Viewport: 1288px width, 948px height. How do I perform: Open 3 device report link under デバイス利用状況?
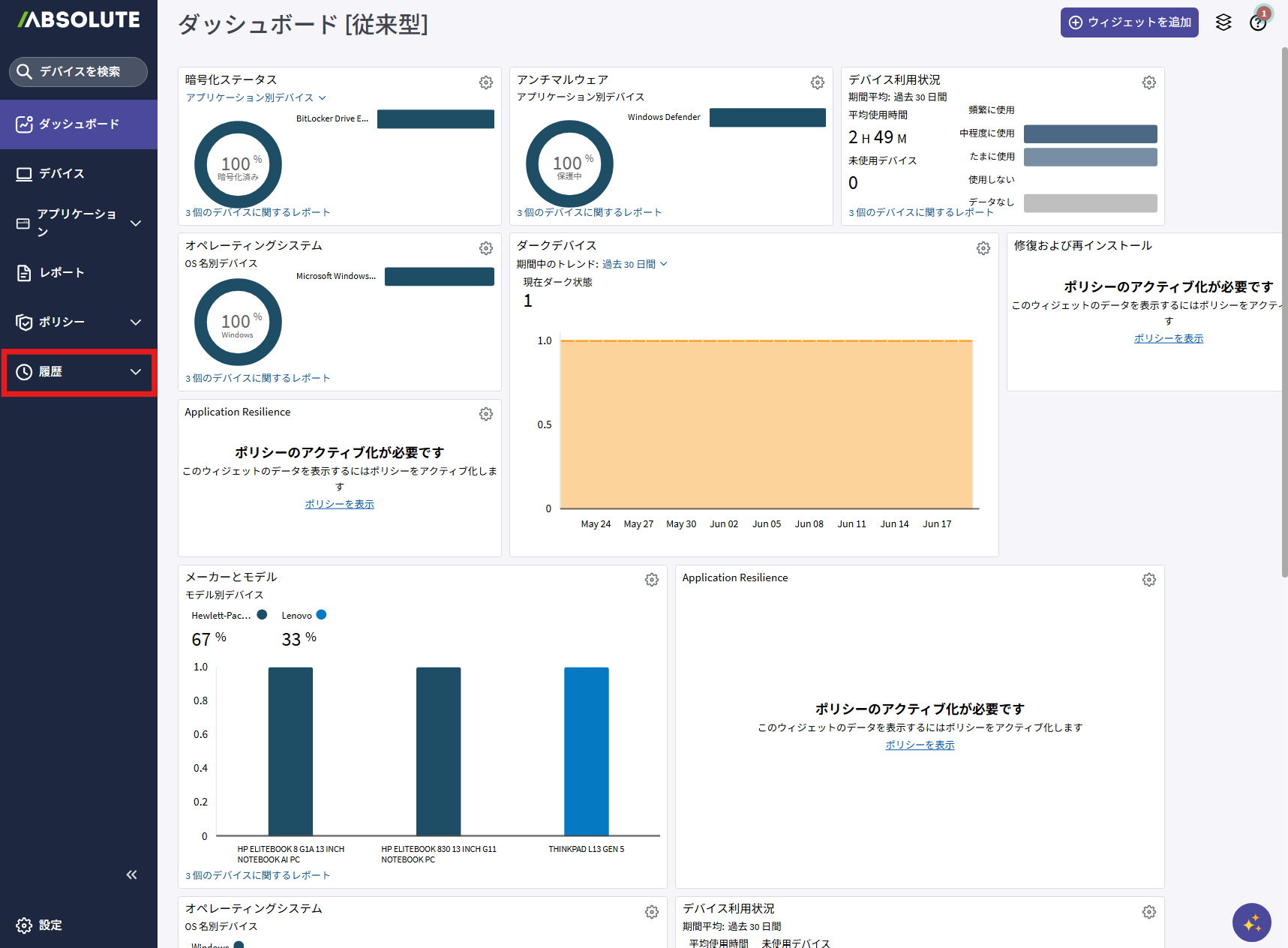click(x=921, y=212)
